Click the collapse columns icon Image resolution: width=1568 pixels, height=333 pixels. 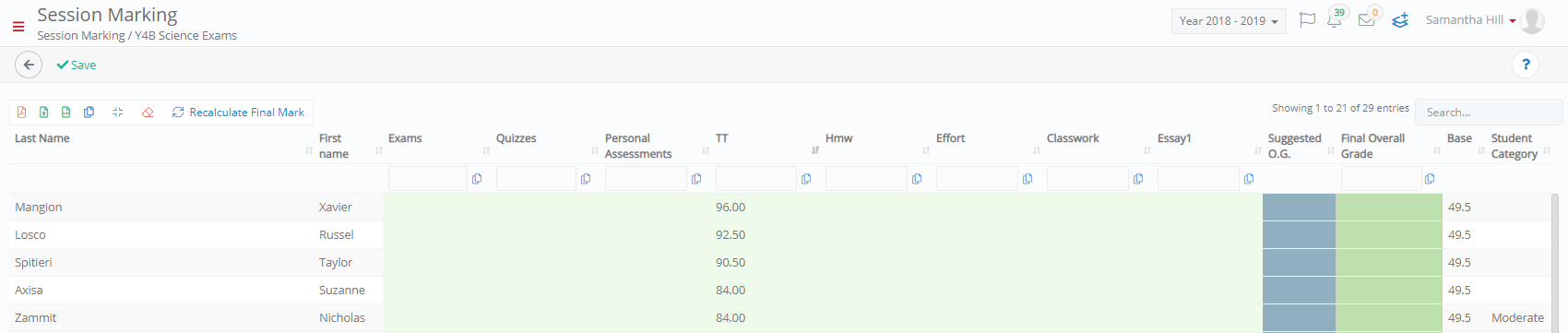[x=118, y=112]
